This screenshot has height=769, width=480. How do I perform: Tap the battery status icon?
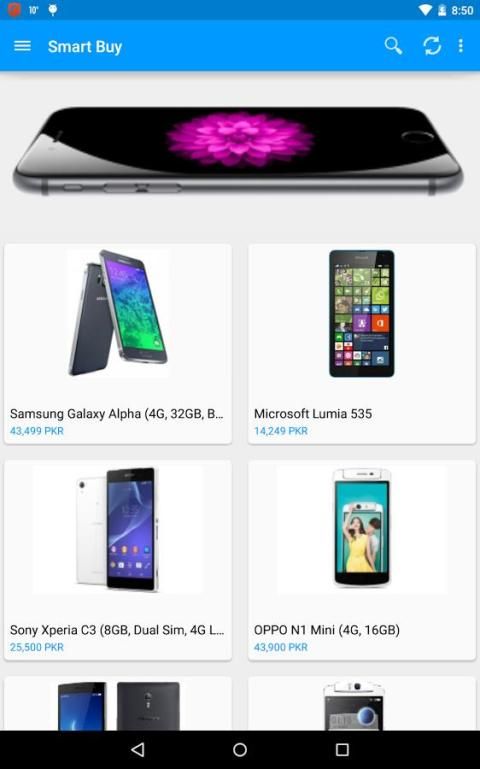tap(442, 10)
